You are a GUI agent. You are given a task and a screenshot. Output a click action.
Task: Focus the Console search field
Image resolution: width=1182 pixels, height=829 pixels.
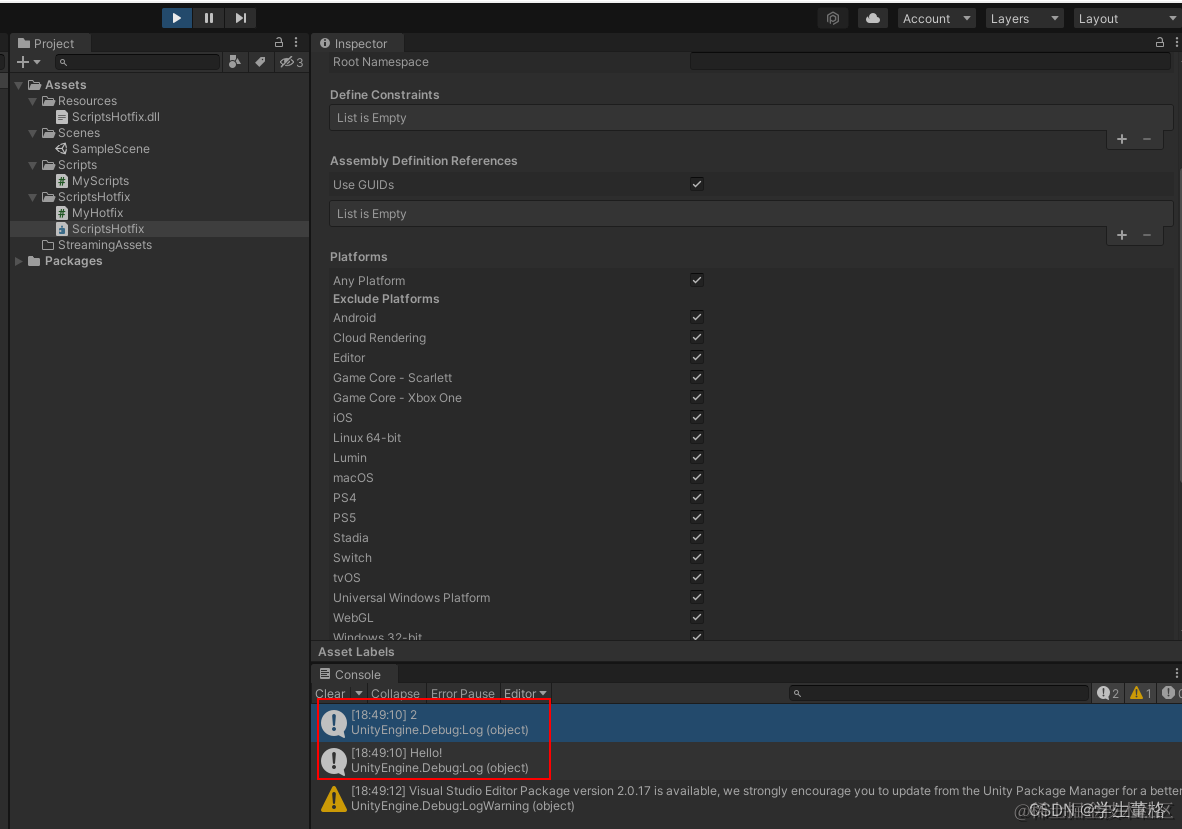939,693
